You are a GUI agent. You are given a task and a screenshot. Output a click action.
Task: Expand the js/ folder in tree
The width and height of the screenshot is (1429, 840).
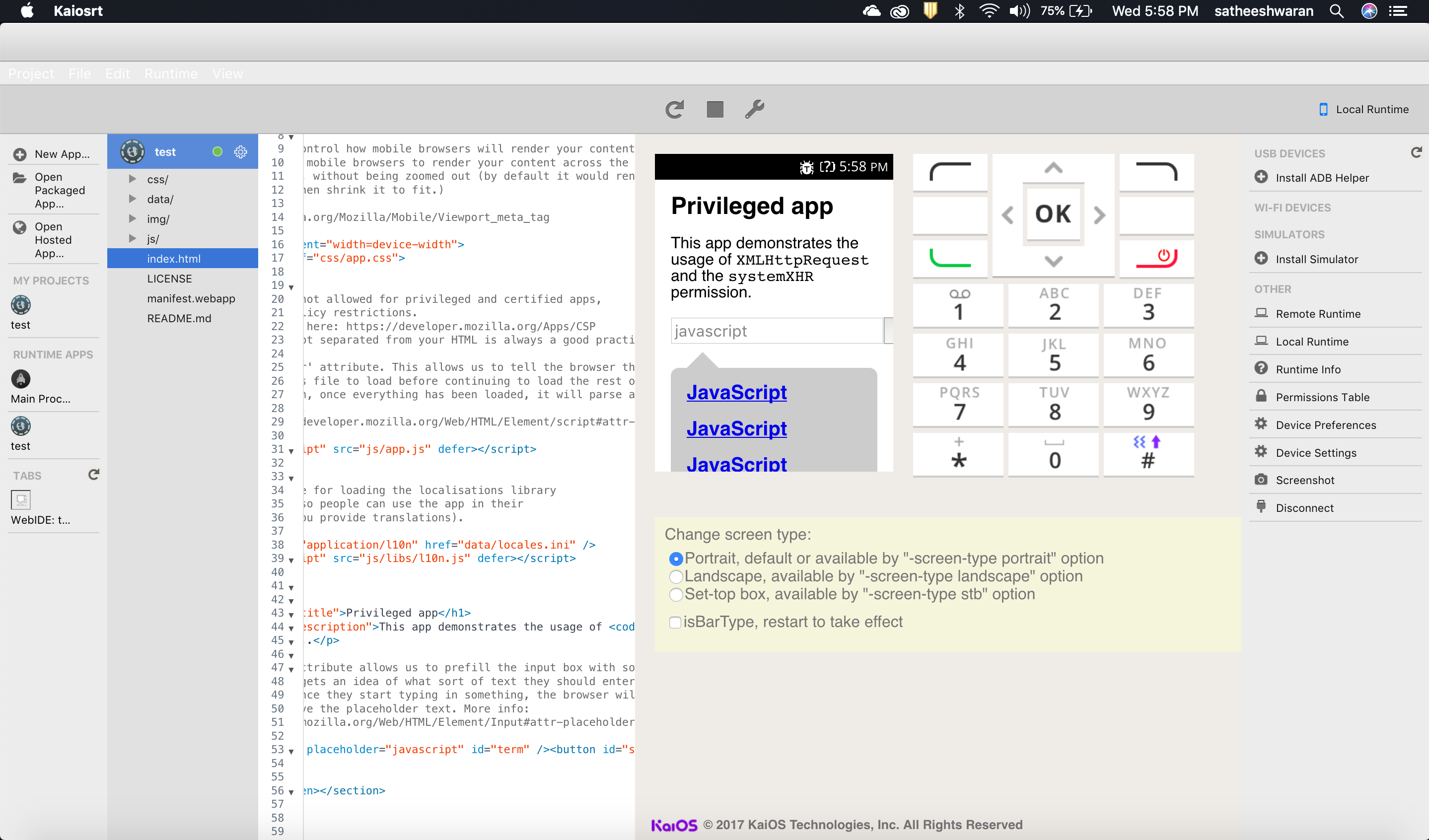[x=133, y=239]
